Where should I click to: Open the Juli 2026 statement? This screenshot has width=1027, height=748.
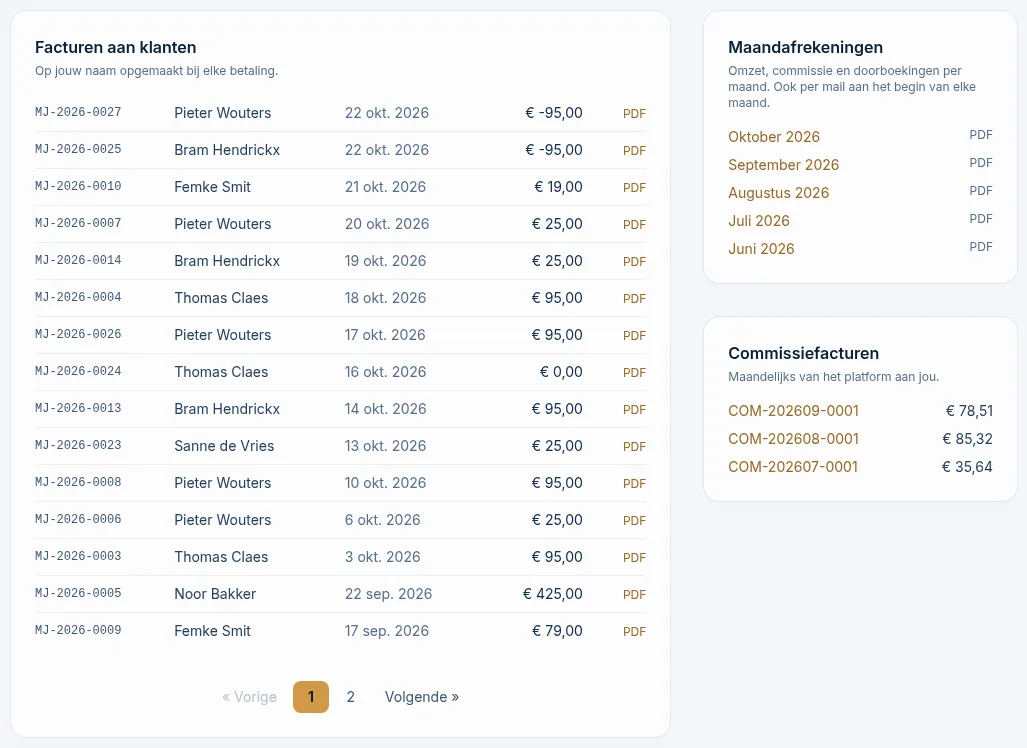pyautogui.click(x=758, y=221)
